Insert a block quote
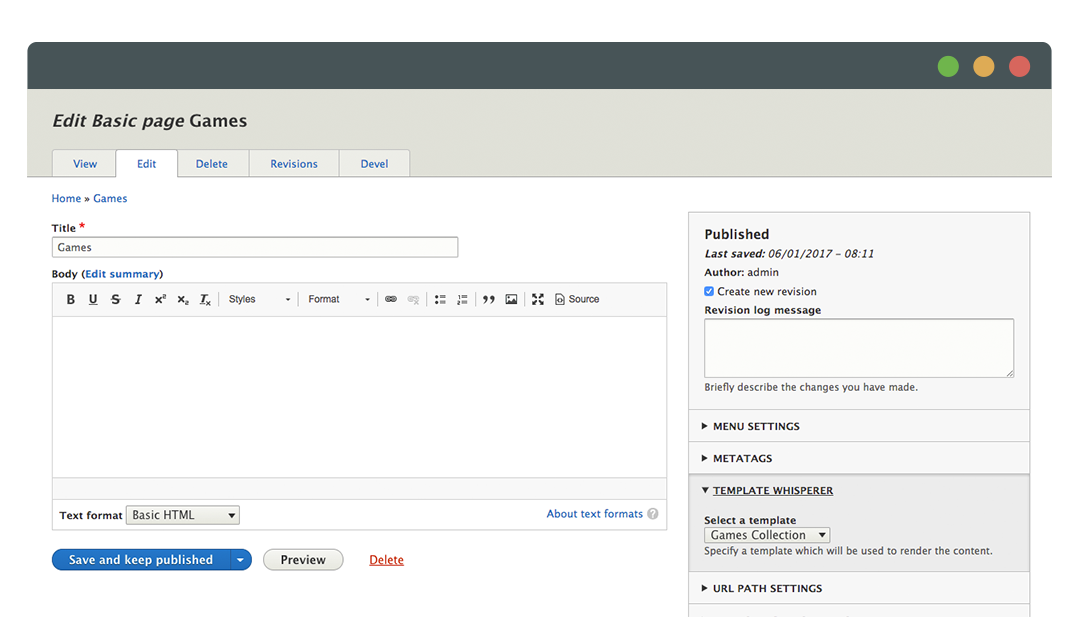This screenshot has width=1080, height=617. [x=488, y=299]
